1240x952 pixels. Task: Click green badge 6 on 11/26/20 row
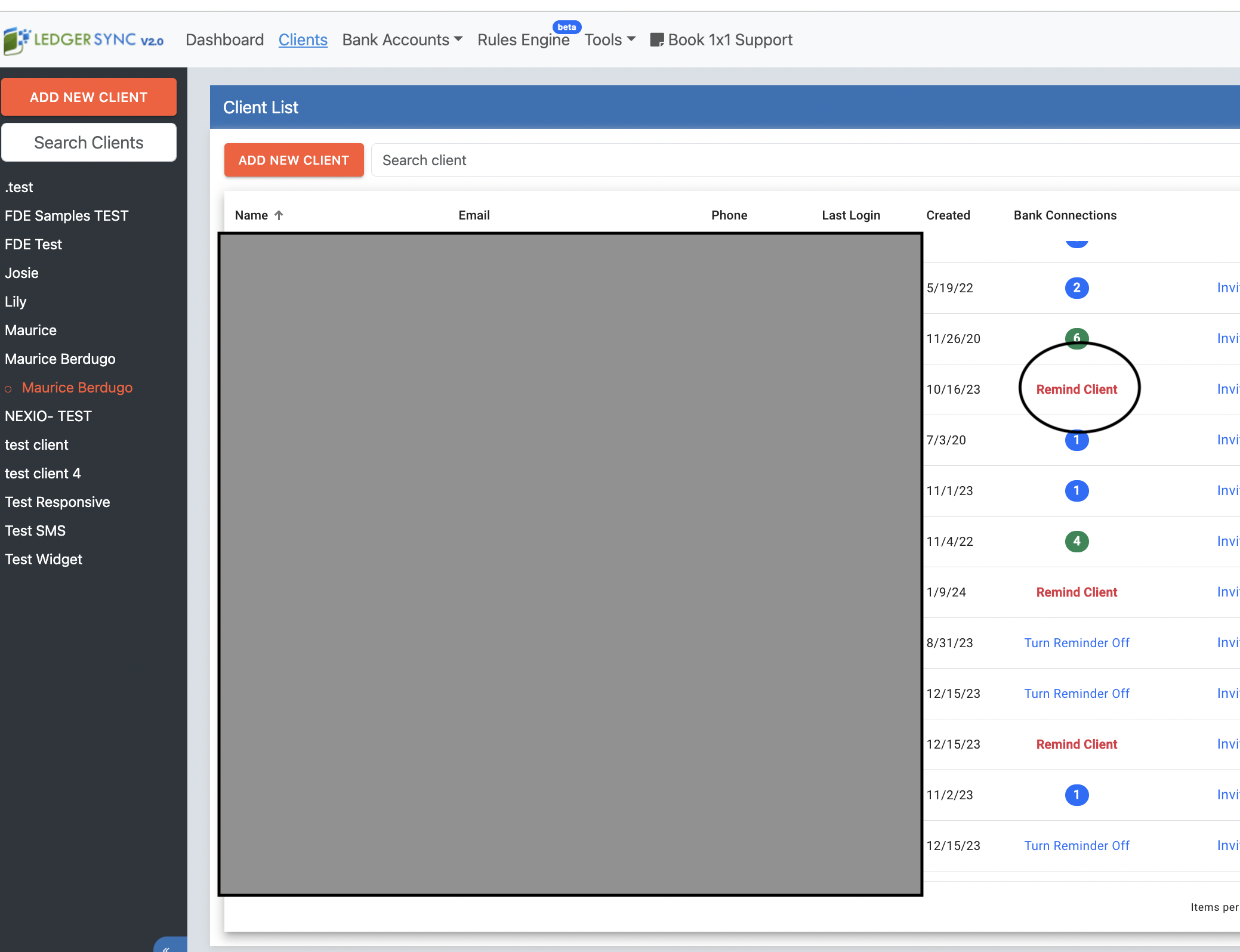(1076, 337)
